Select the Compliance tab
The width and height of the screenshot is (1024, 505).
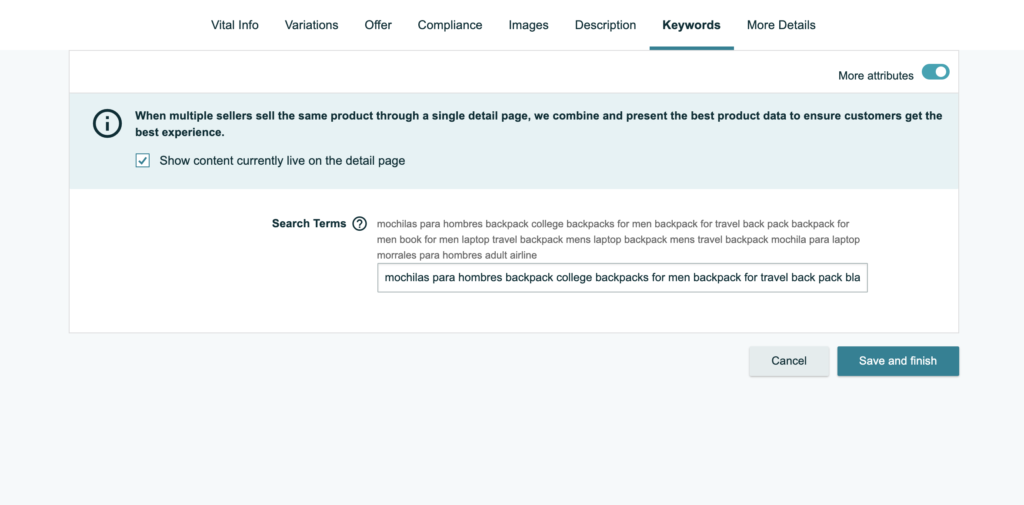point(450,25)
